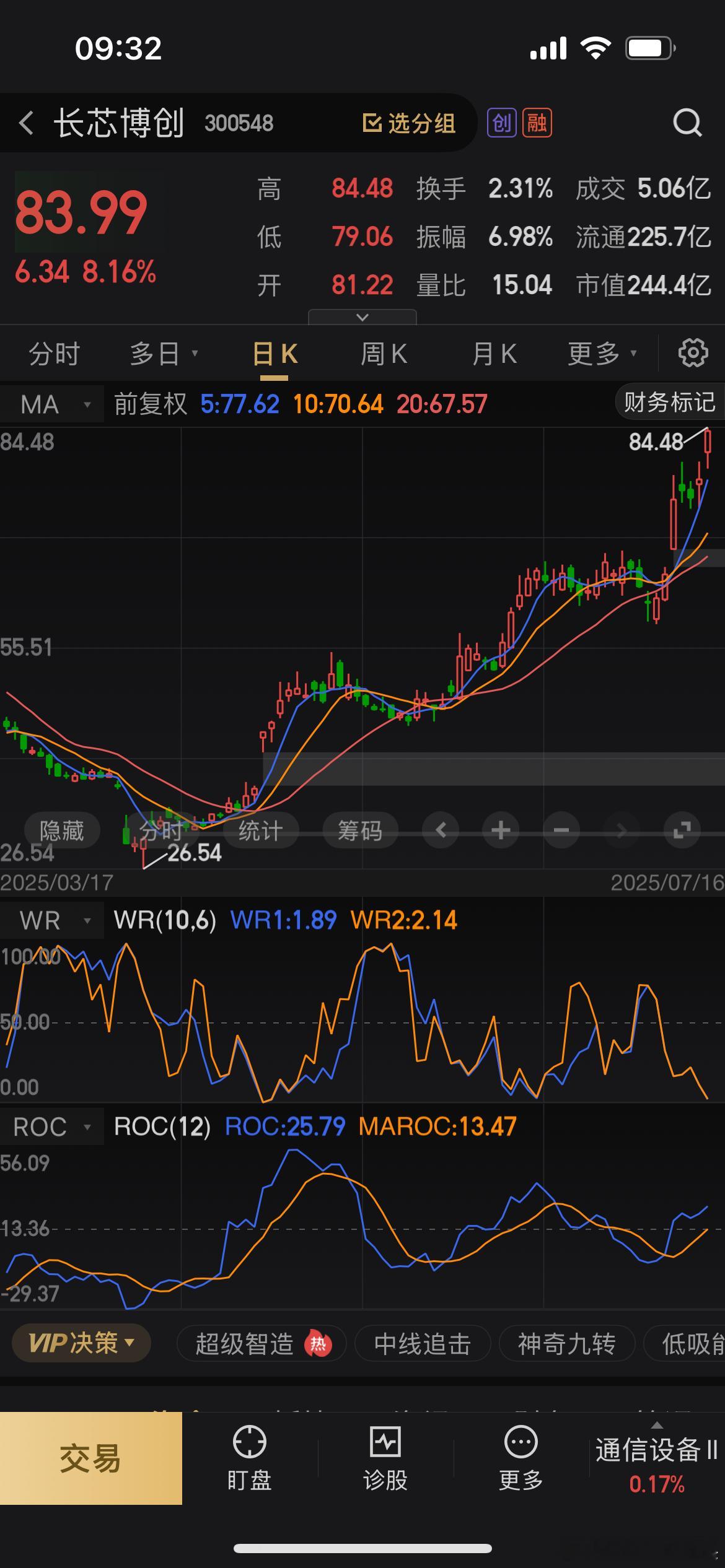Tap iOS home indicator bar

[x=362, y=1549]
